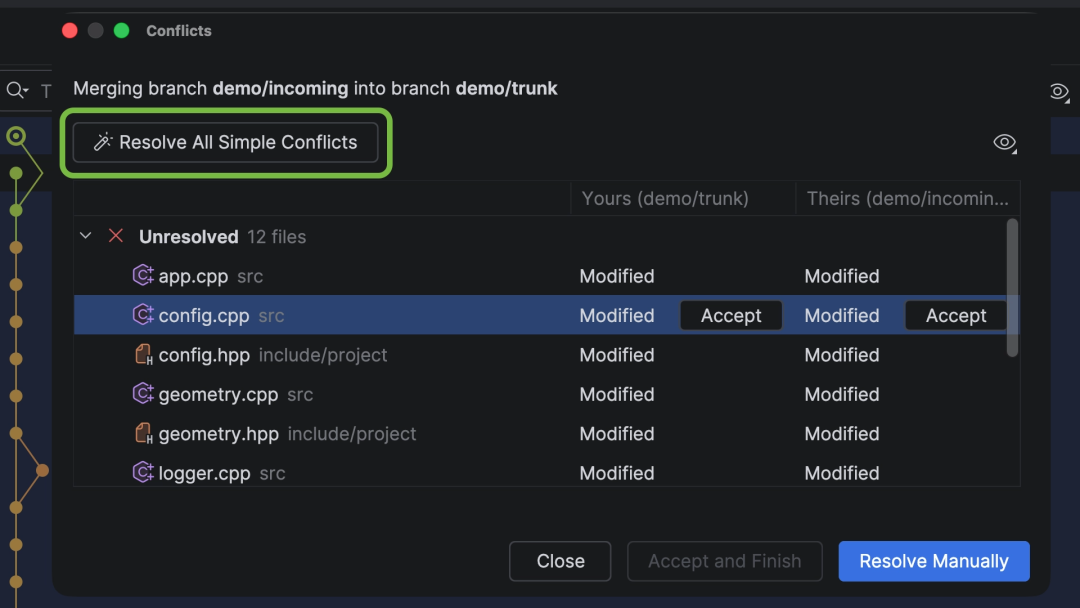Viewport: 1080px width, 608px height.
Task: Click the green zoom window button
Action: (121, 30)
